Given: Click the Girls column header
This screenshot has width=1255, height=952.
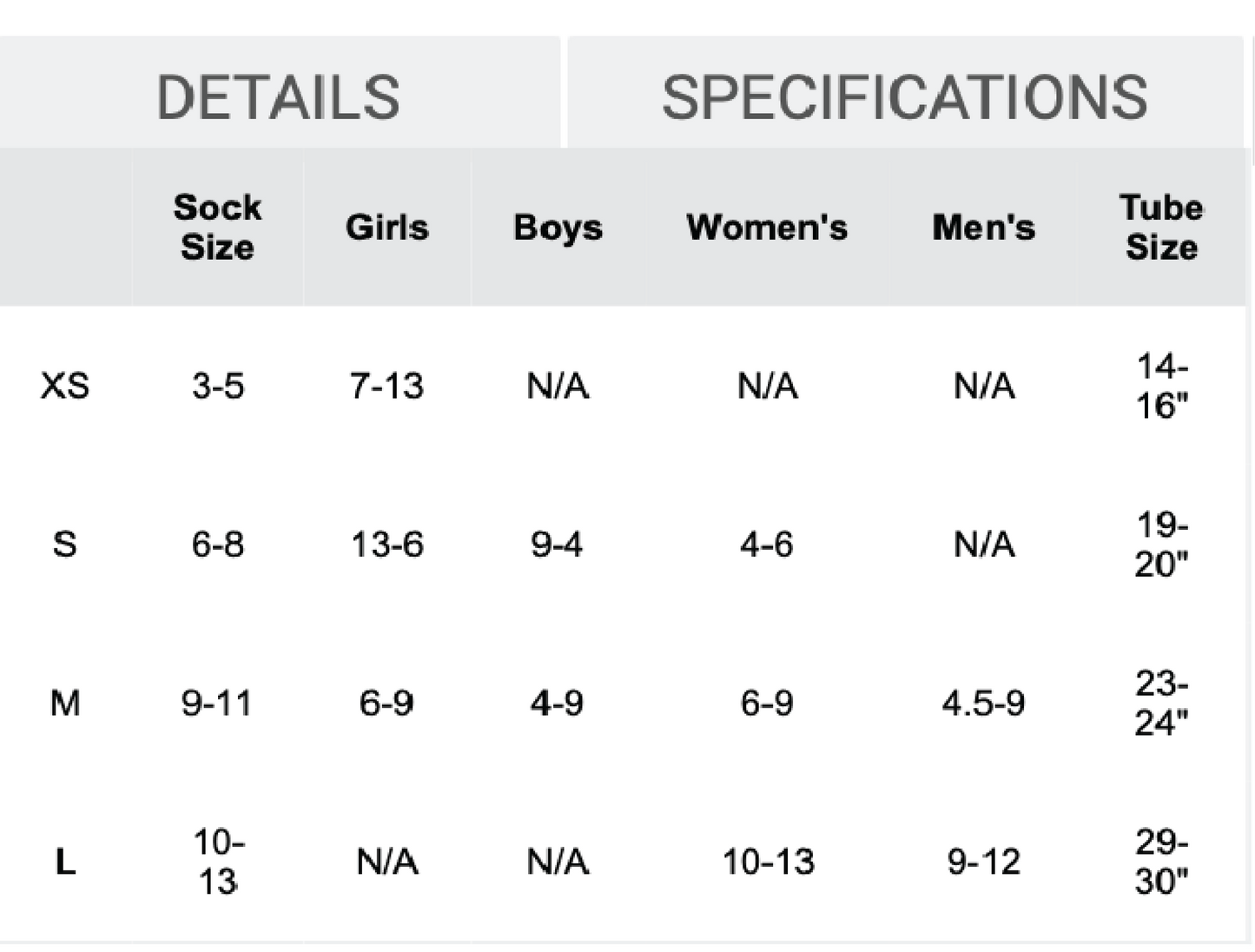Looking at the screenshot, I should pyautogui.click(x=387, y=228).
